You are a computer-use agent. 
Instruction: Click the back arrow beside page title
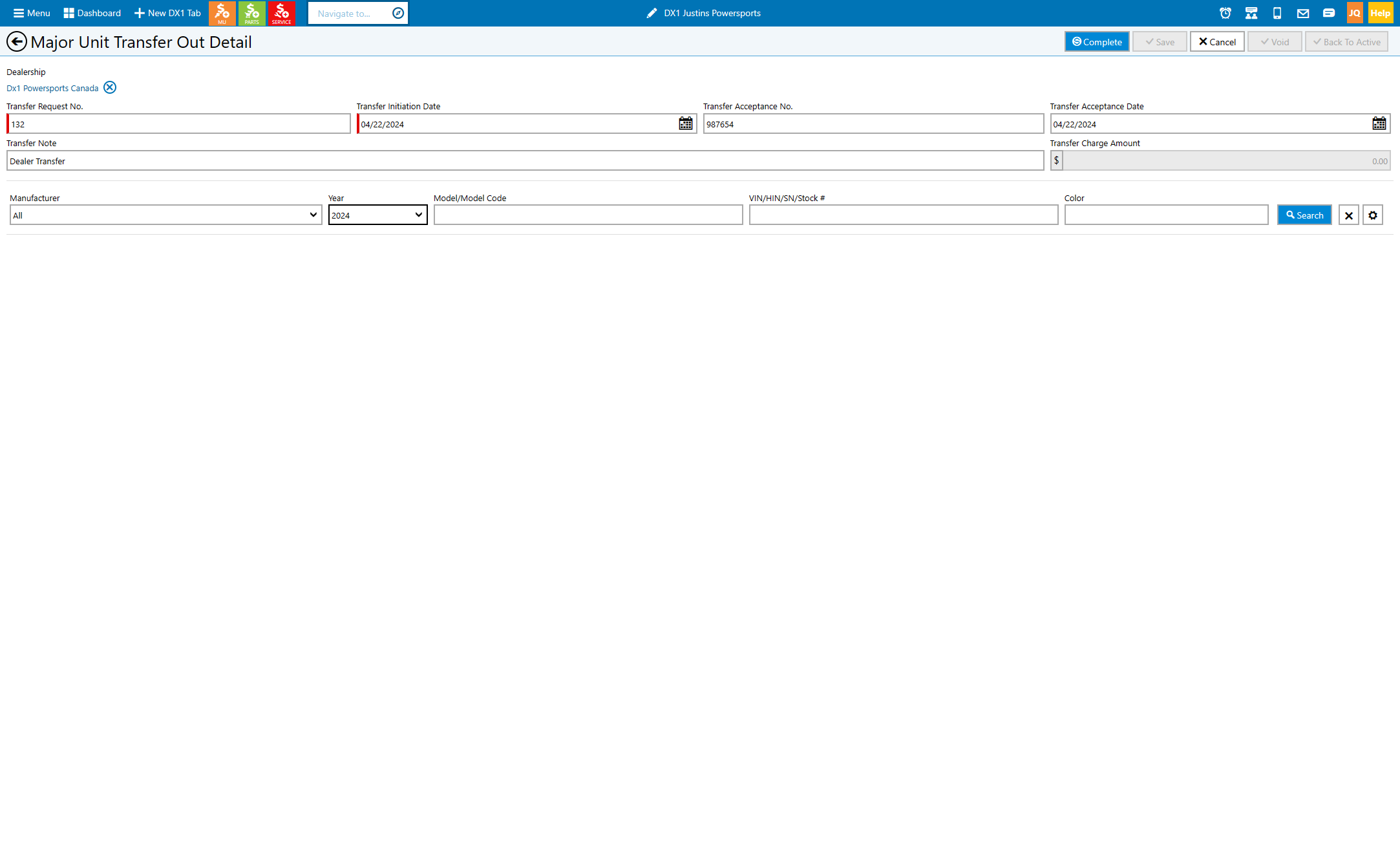pyautogui.click(x=17, y=42)
